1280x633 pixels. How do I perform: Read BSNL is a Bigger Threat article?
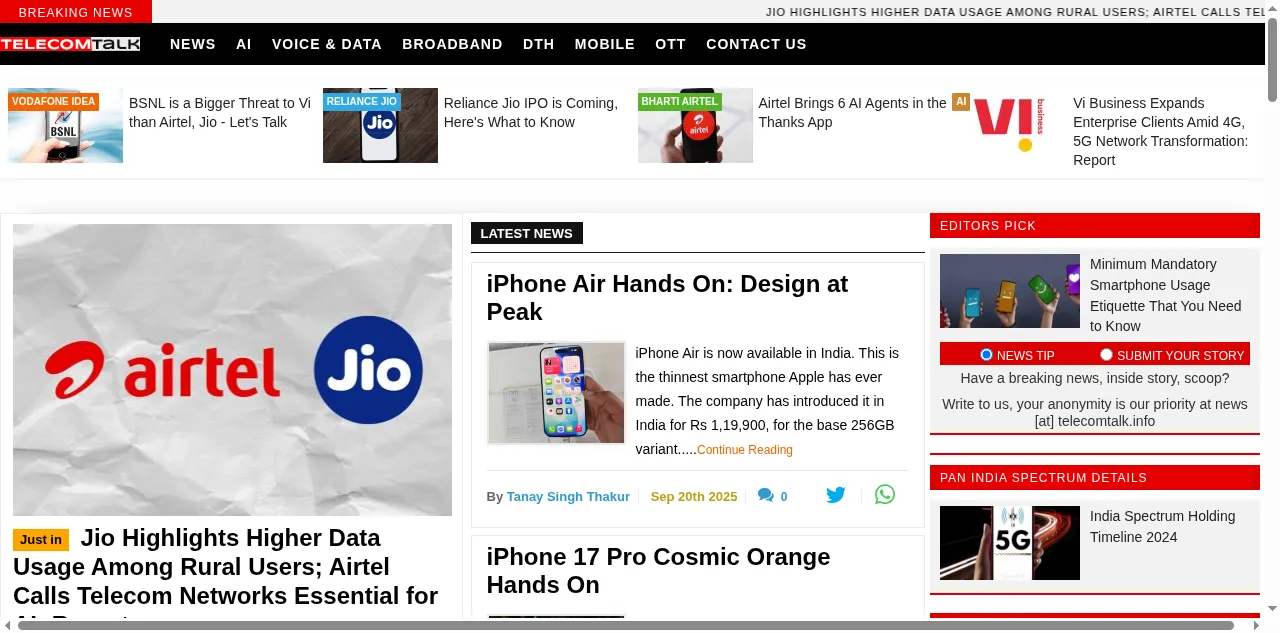point(220,112)
